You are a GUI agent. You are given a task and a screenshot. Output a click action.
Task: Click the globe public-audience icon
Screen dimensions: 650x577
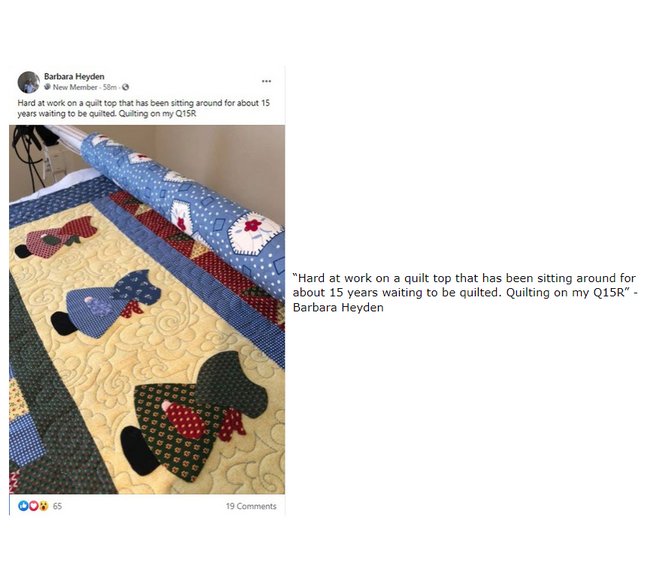126,87
